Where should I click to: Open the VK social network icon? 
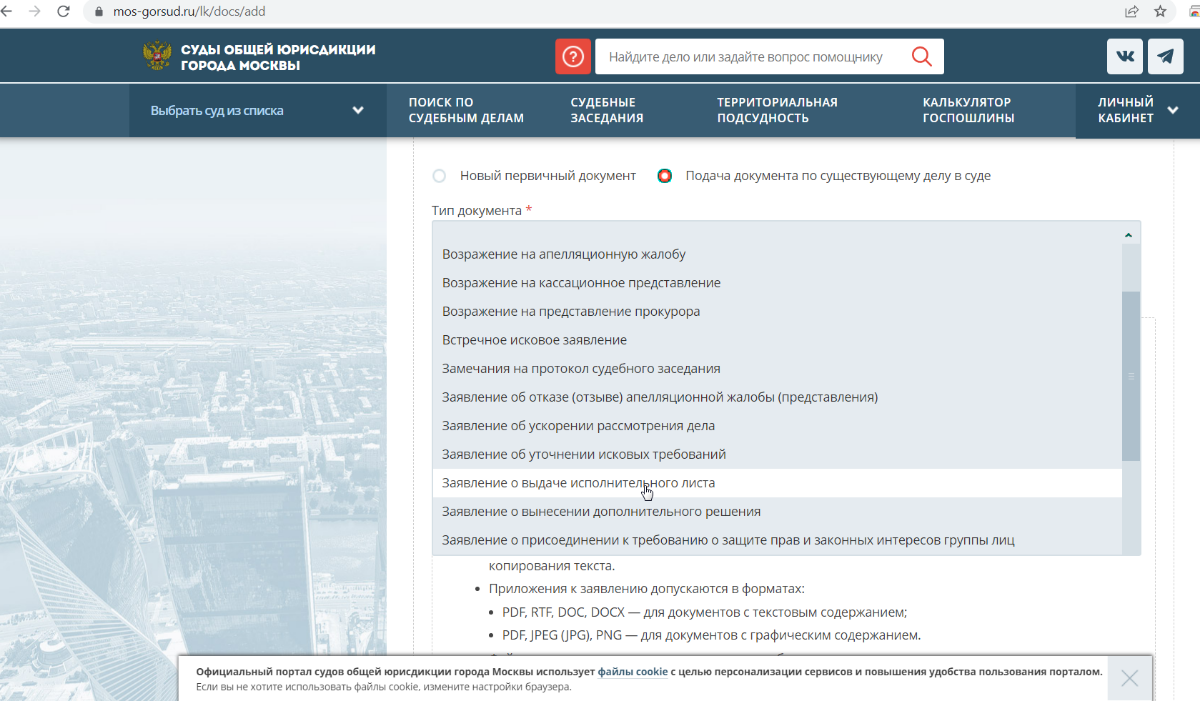1125,56
